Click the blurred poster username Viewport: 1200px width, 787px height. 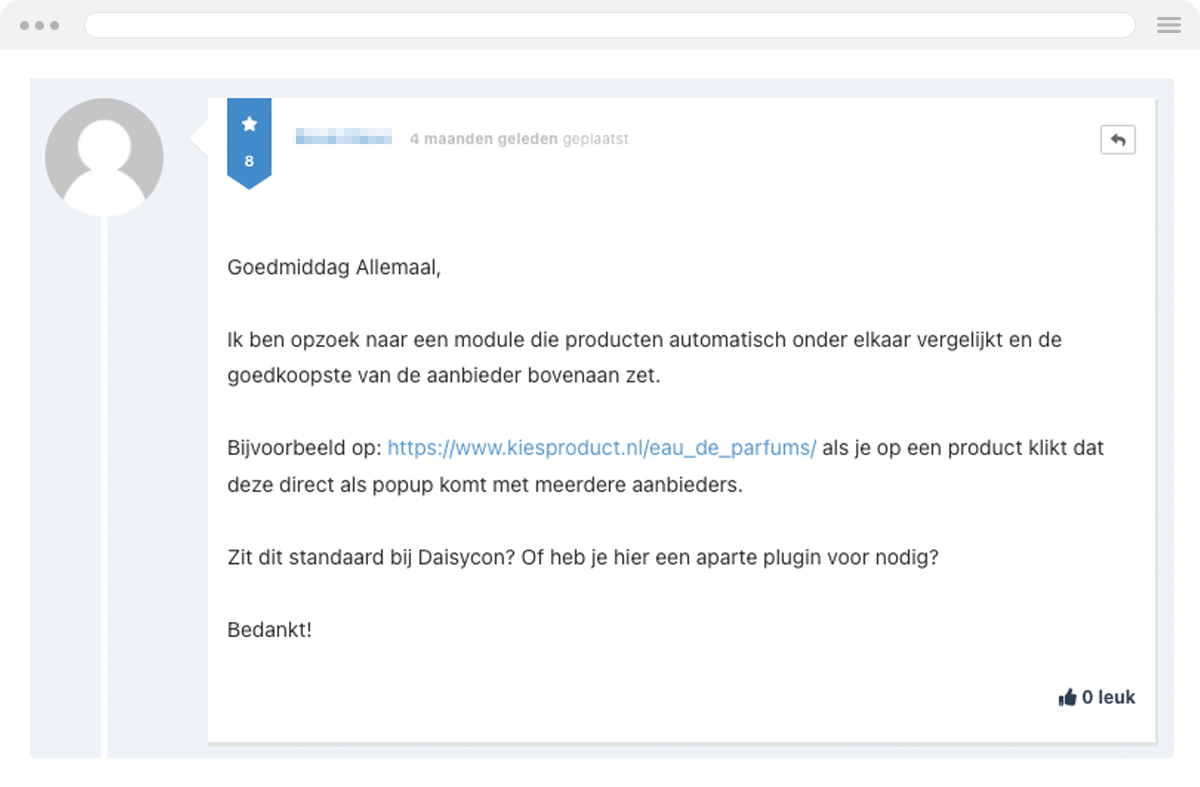(x=341, y=138)
